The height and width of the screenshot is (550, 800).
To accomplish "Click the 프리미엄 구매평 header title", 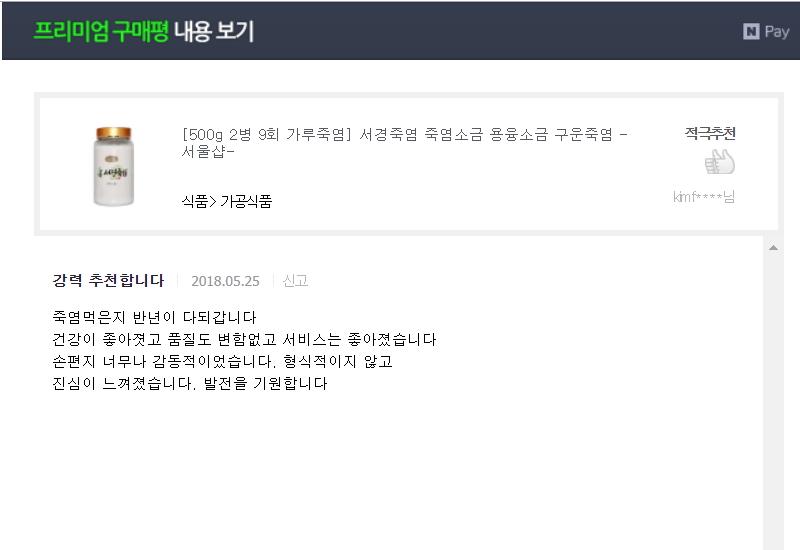I will (x=101, y=31).
